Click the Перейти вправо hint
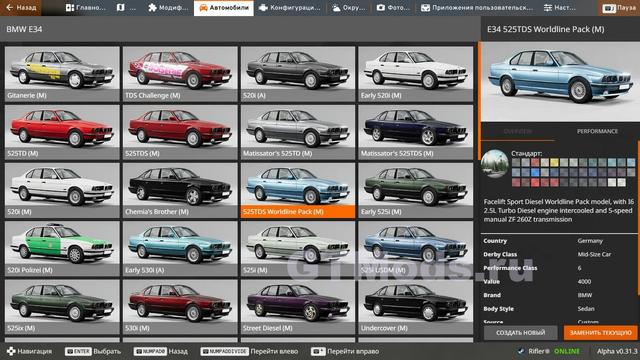Image resolution: width=640 pixels, height=360 pixels. (345, 351)
